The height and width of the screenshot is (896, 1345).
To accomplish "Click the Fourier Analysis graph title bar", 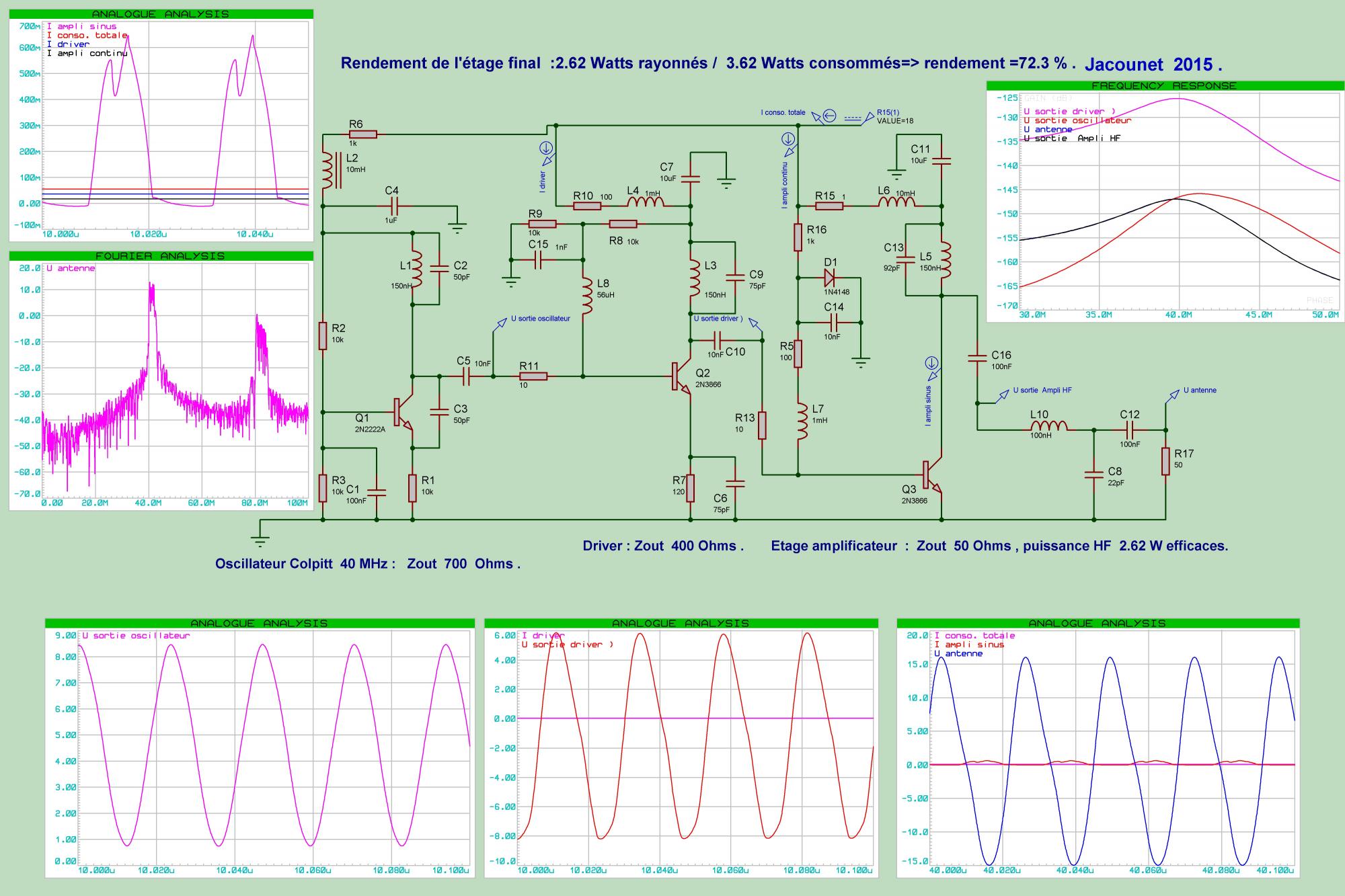I will click(x=161, y=256).
